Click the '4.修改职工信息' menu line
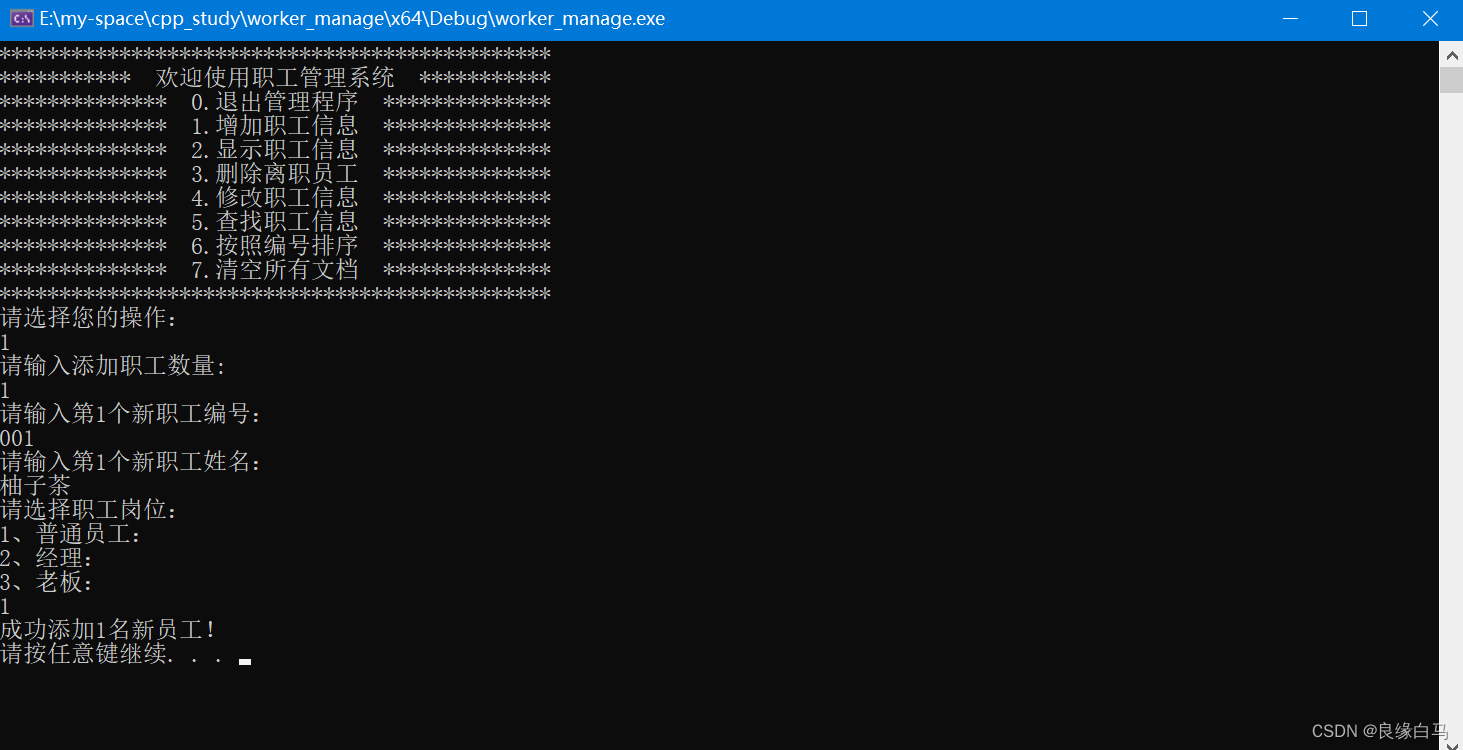 (x=275, y=198)
